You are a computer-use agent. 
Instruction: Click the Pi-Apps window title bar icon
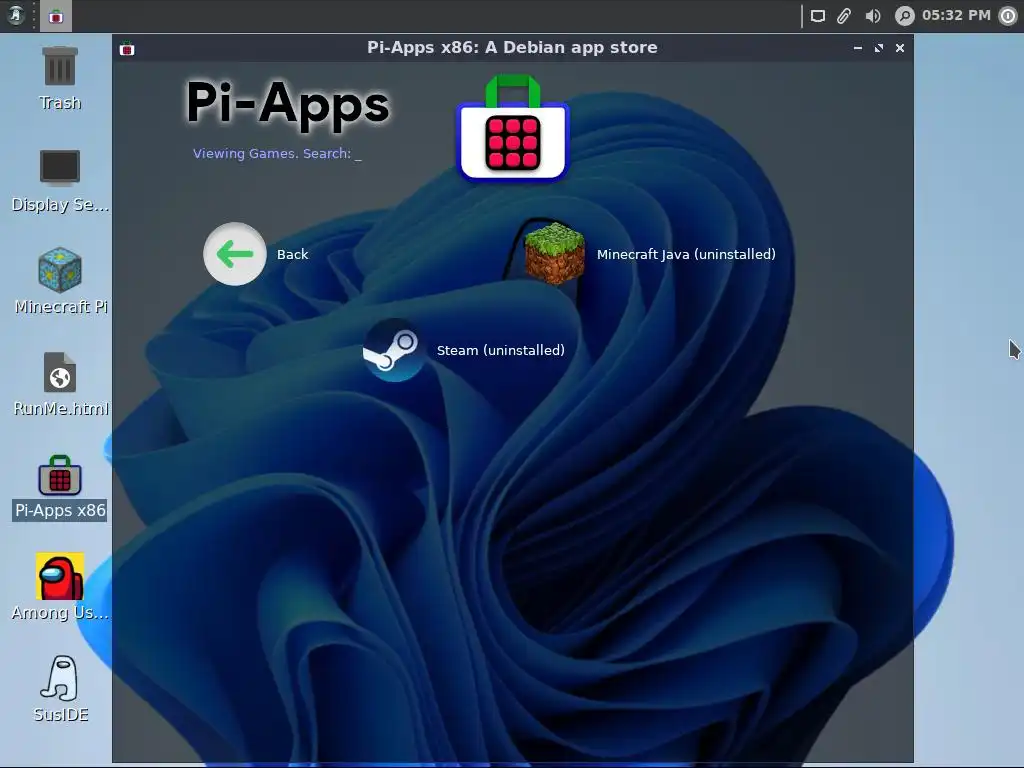click(x=127, y=48)
